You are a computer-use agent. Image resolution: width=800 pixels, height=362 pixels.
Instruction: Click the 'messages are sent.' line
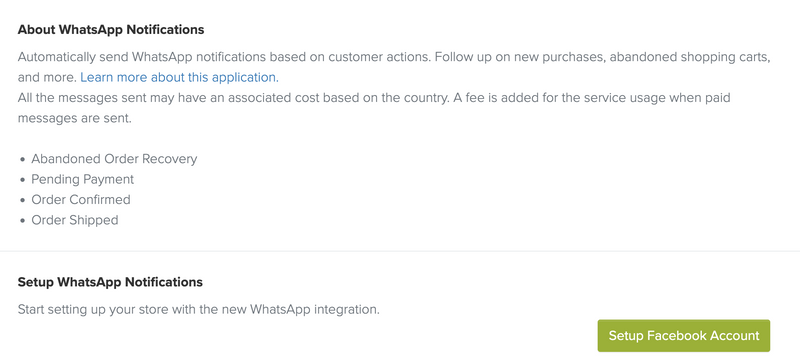(74, 118)
